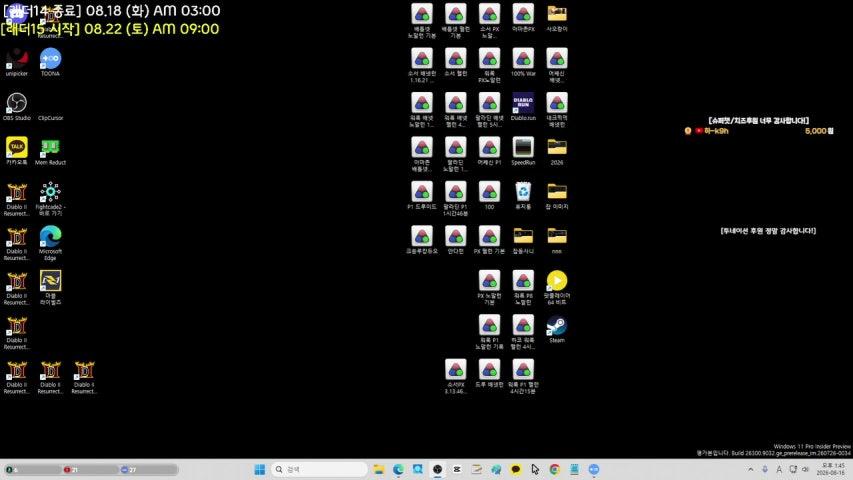
Task: Open the taskbar clock and date
Action: (833, 469)
